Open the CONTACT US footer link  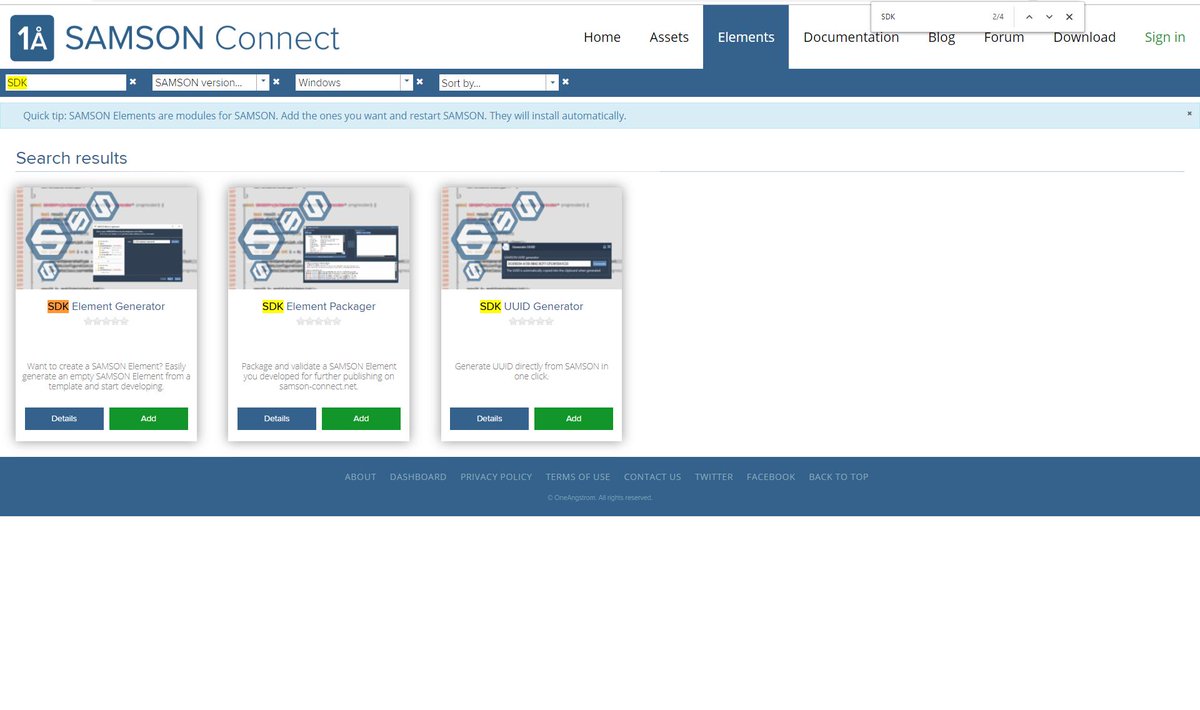(652, 477)
